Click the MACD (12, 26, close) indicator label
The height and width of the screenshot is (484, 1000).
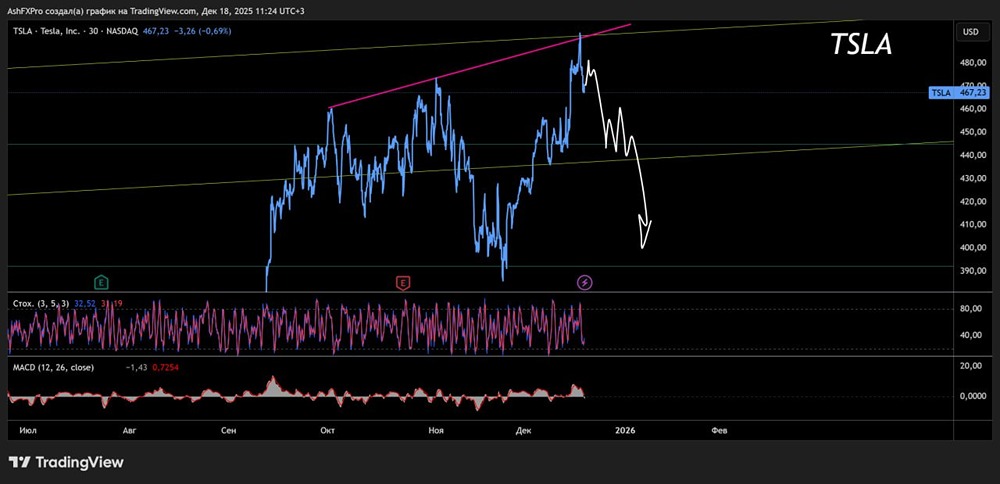point(54,368)
